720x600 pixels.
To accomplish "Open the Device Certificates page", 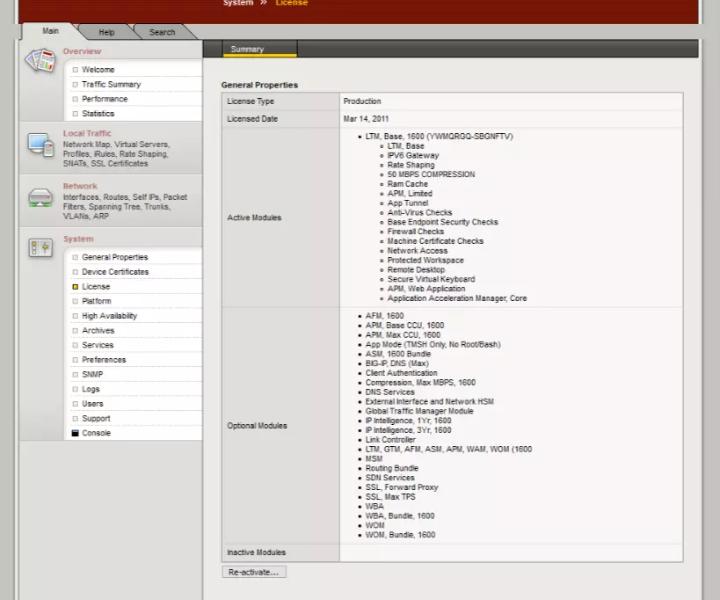I will (x=115, y=272).
